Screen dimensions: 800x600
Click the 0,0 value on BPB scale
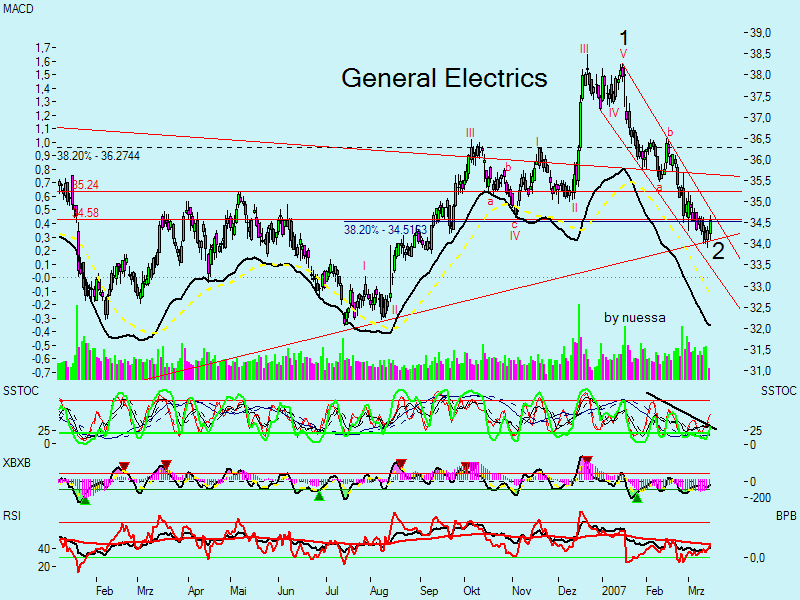click(757, 558)
